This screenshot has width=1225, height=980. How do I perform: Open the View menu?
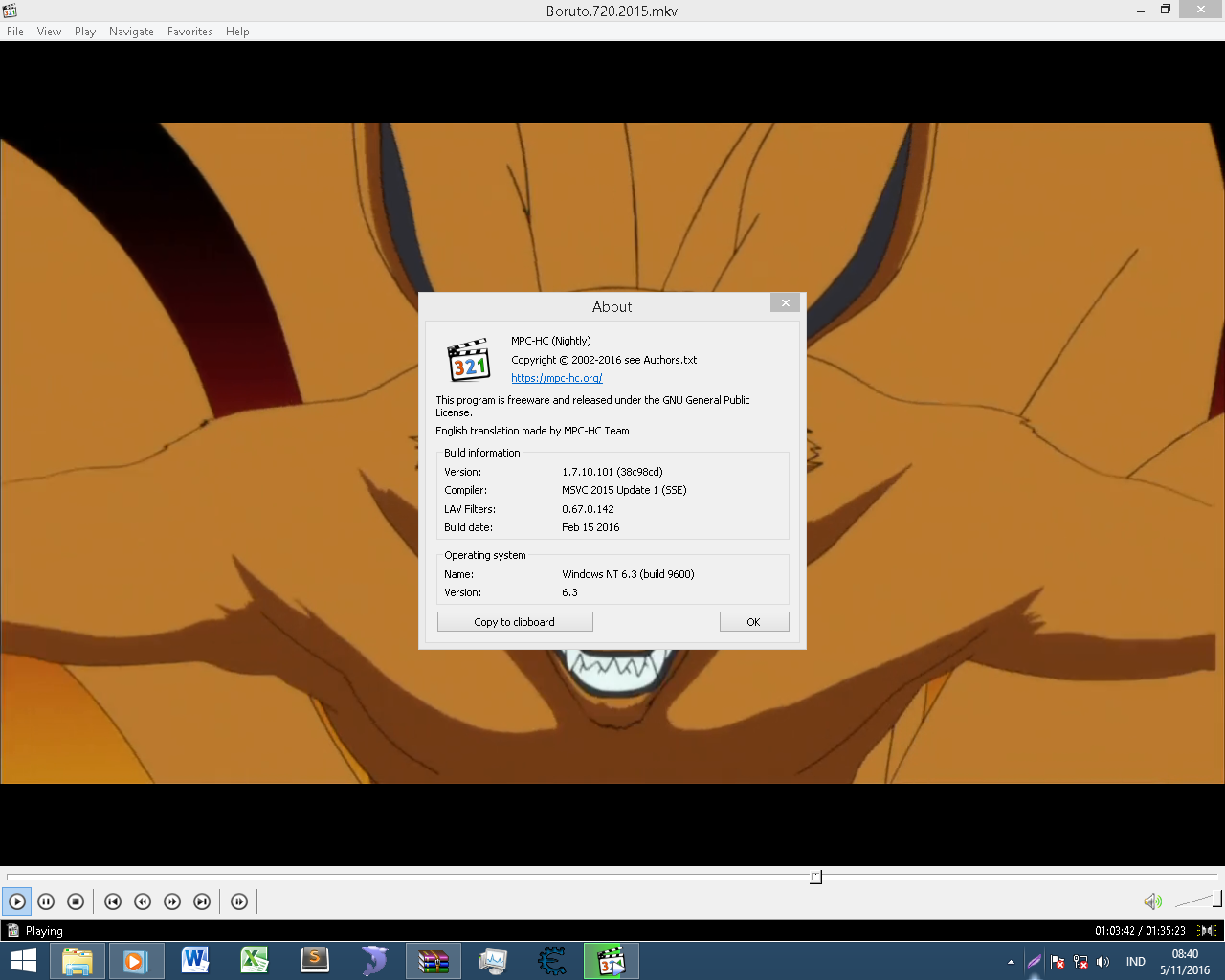[49, 32]
